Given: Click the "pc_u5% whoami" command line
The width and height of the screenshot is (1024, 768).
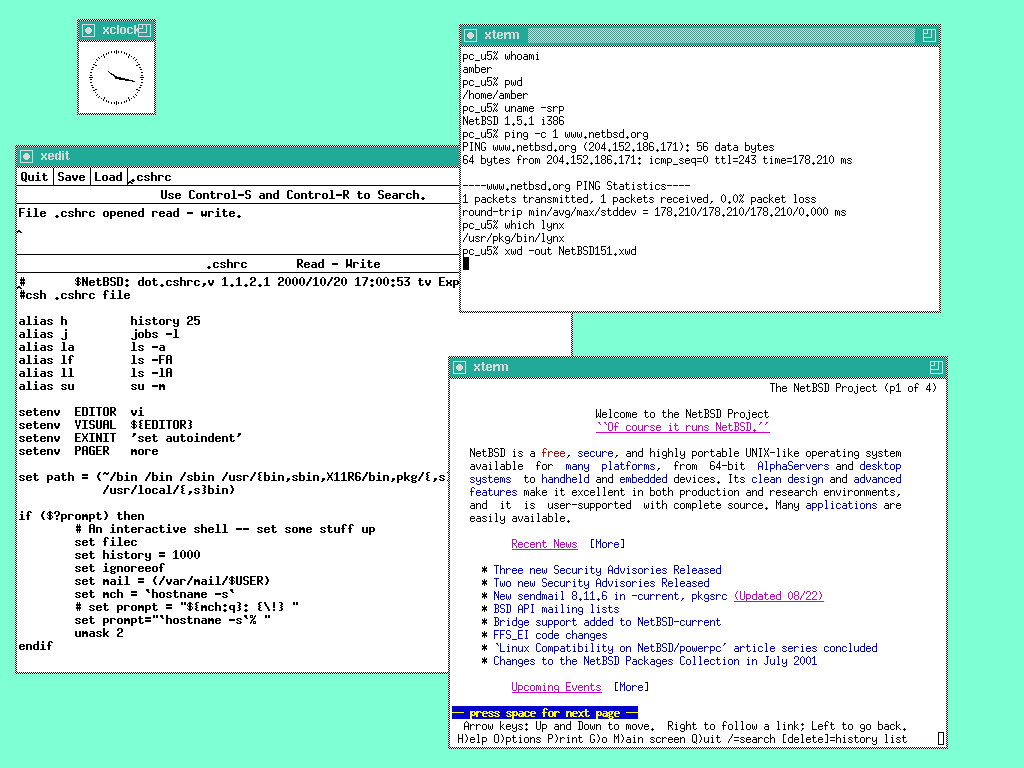Looking at the screenshot, I should click(x=501, y=56).
